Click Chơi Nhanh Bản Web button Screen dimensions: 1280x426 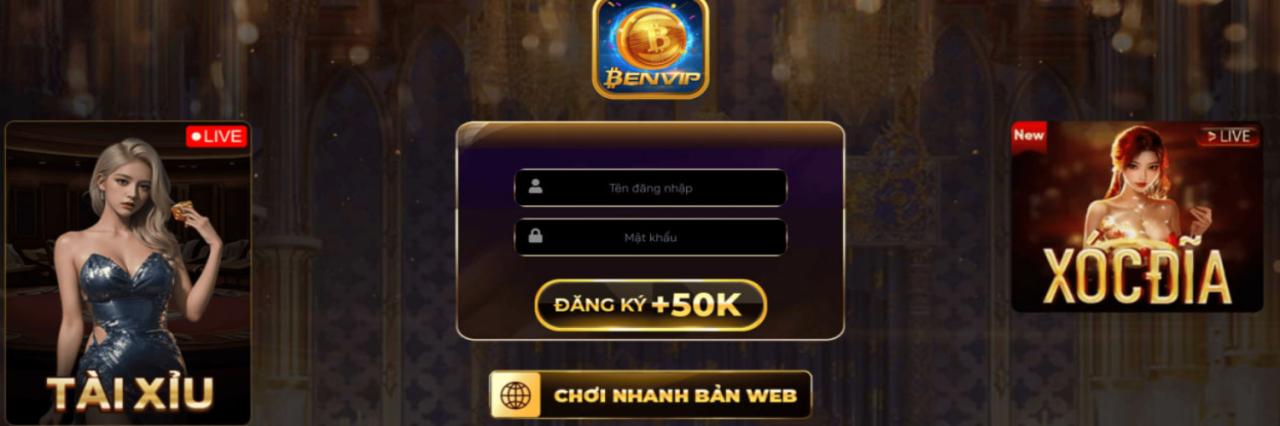(x=651, y=396)
